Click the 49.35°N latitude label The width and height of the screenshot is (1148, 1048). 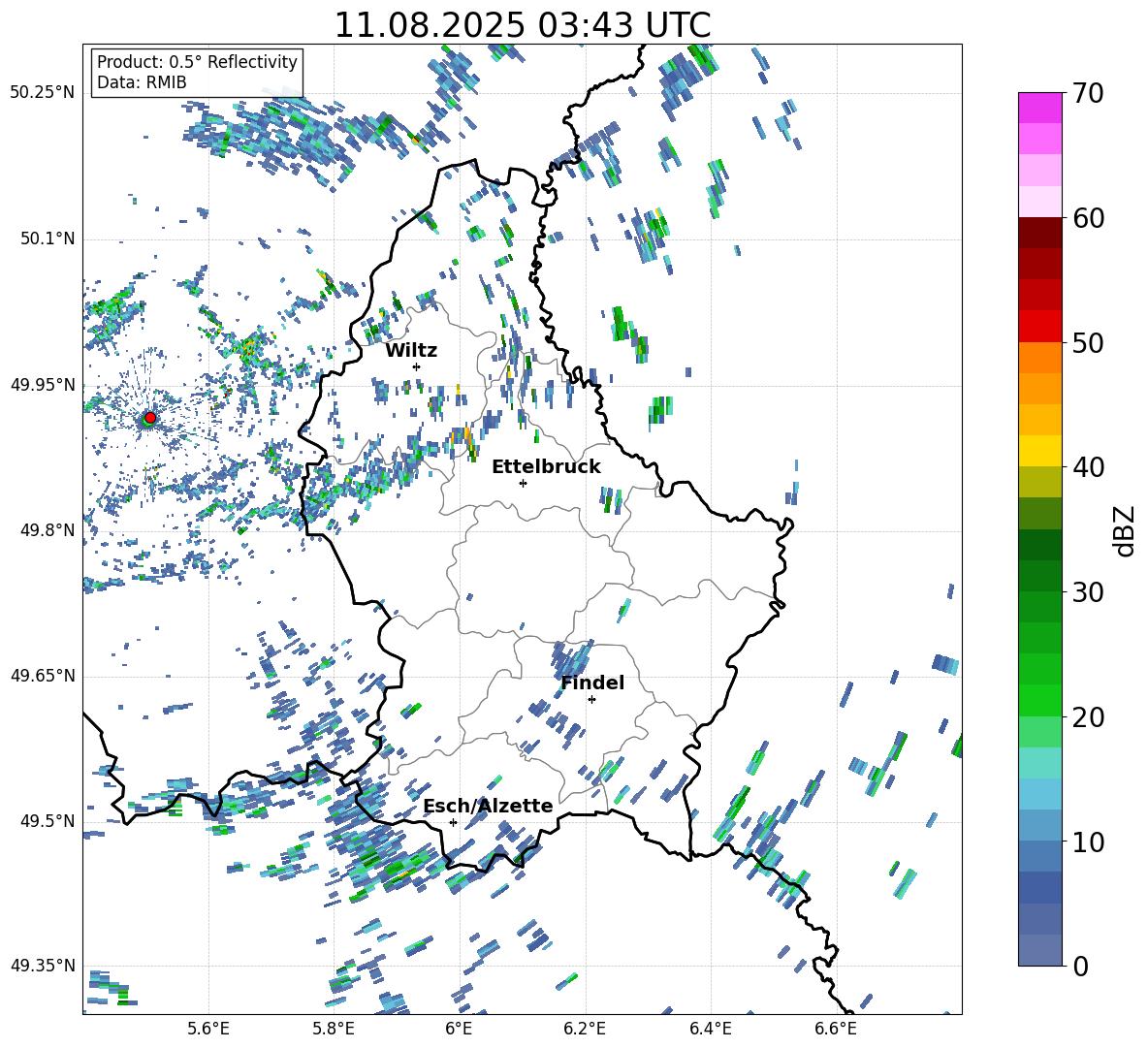click(43, 966)
